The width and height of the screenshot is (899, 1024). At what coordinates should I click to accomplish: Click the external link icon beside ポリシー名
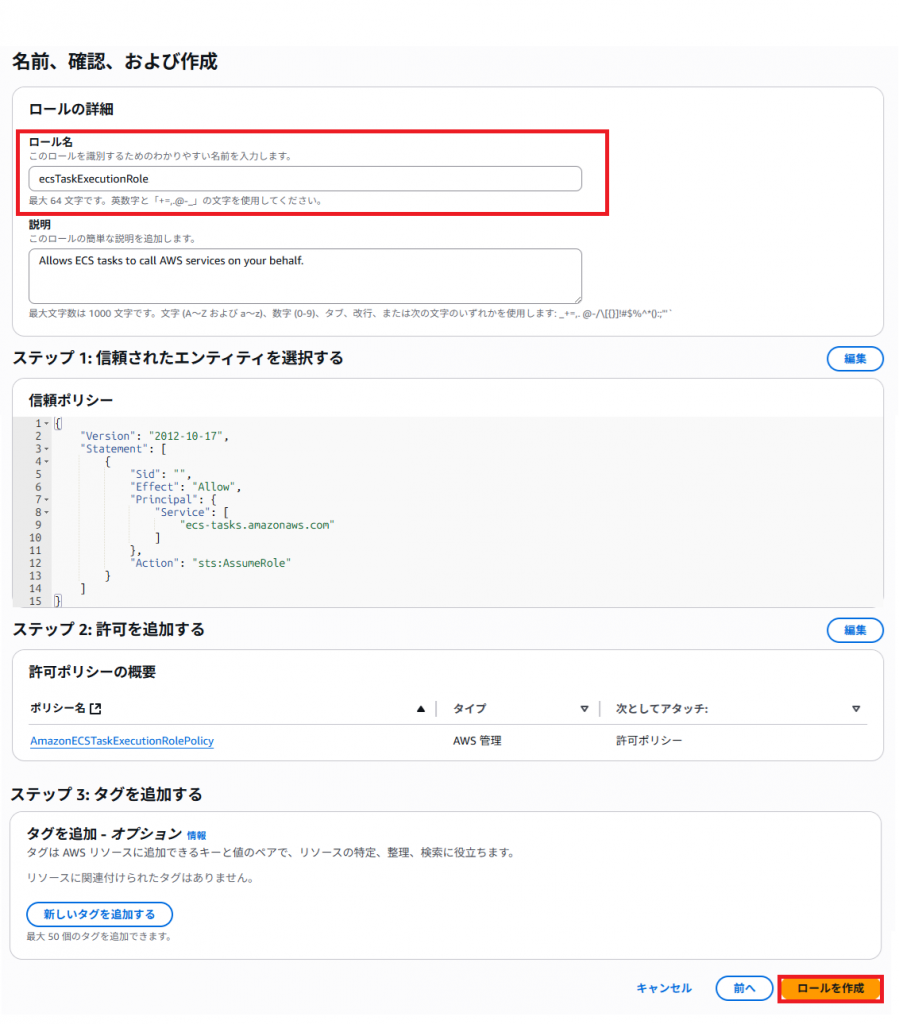click(x=95, y=709)
